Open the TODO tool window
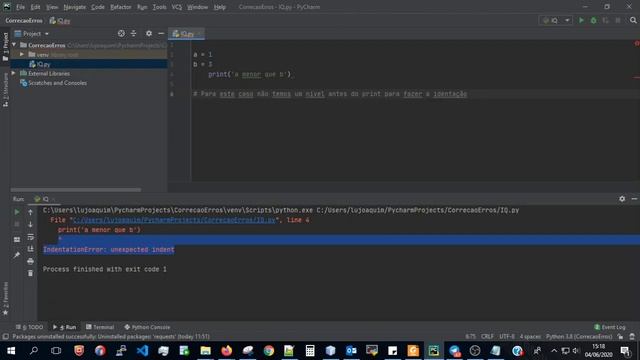Viewport: 640px width, 360px height. (x=29, y=327)
